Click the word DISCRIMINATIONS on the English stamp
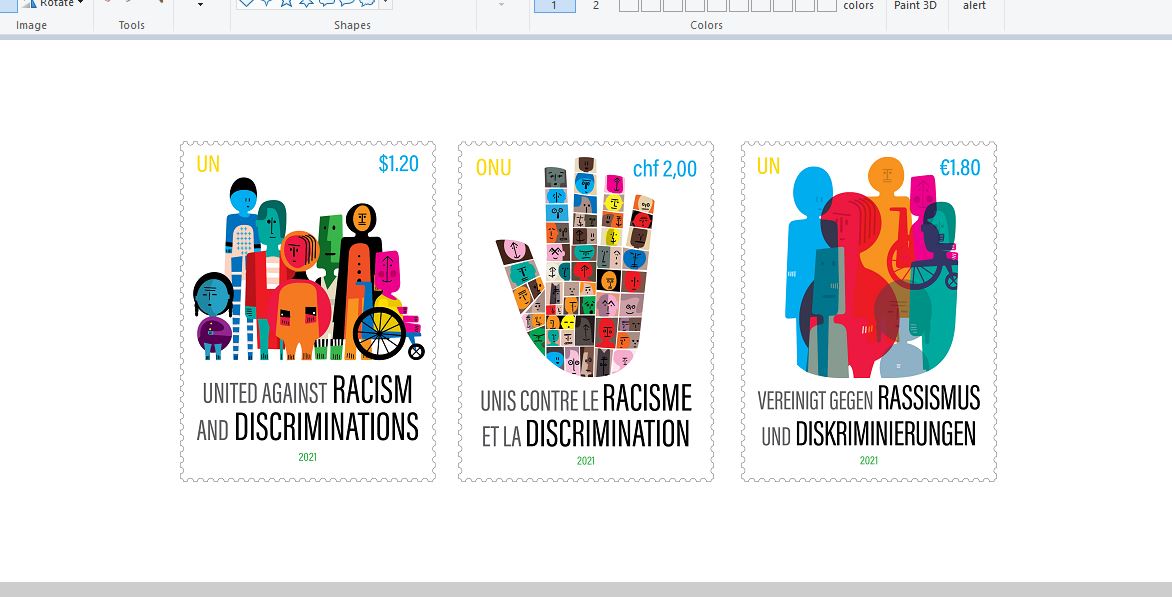 (326, 427)
